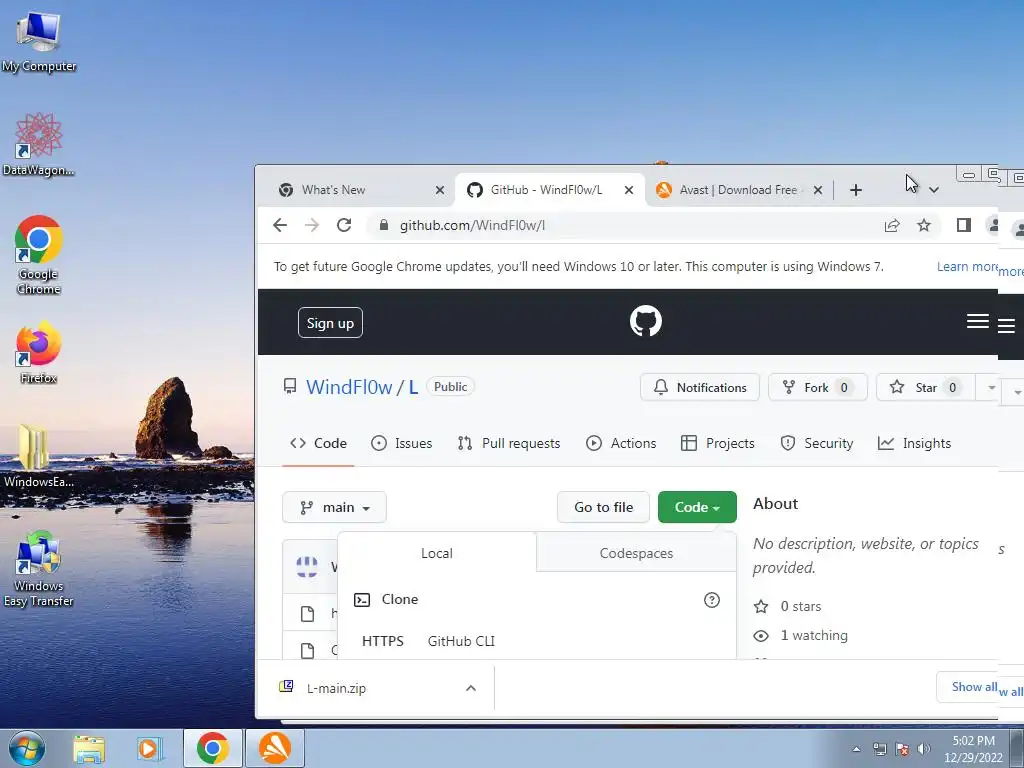Fork the repository
Screen dimensions: 1024x768
818,387
